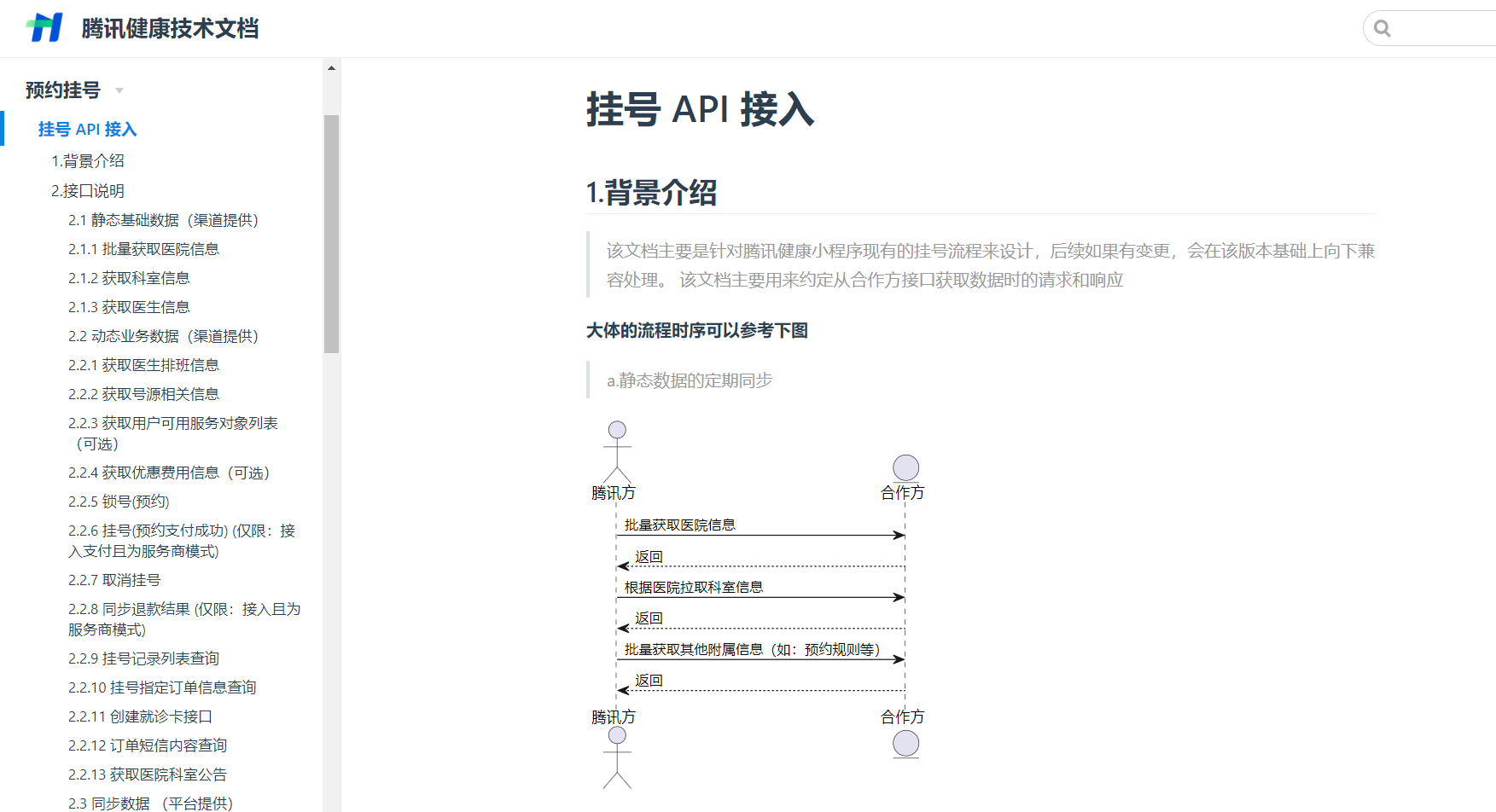The image size is (1496, 812).
Task: Click the sidebar scroll-up arrow
Action: 331,68
